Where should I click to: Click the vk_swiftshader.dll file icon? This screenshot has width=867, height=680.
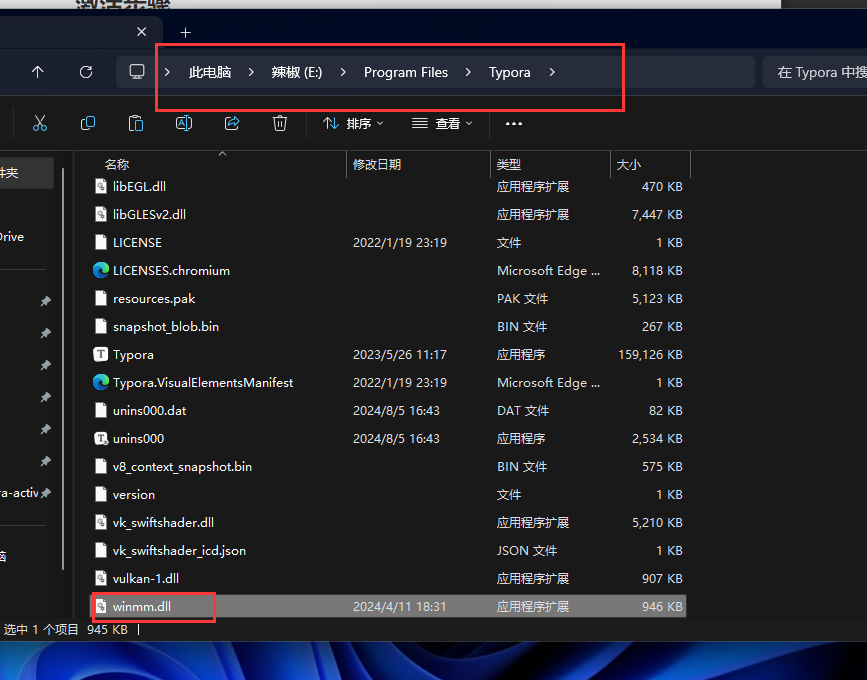coord(101,522)
